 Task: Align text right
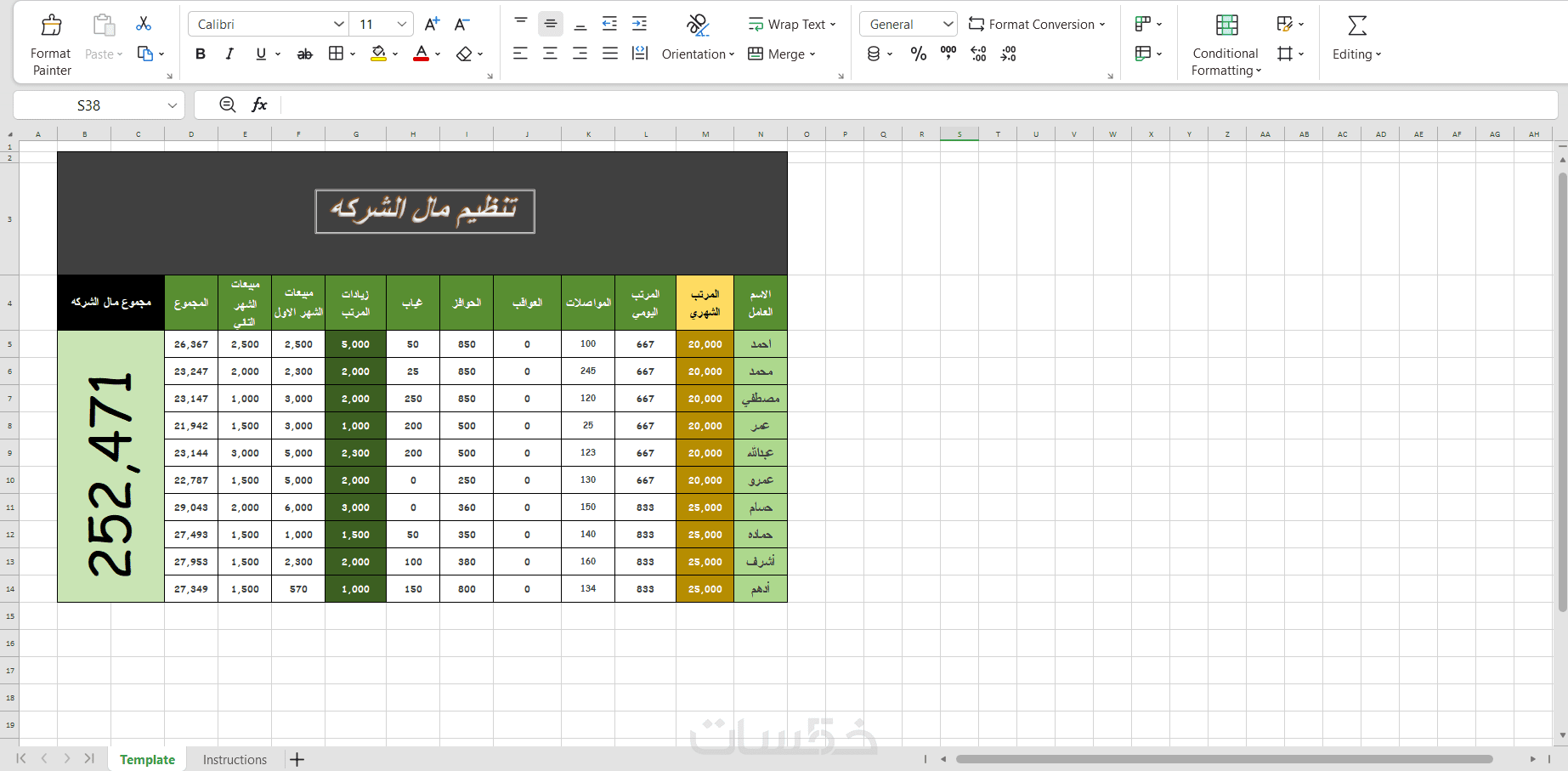[x=580, y=54]
